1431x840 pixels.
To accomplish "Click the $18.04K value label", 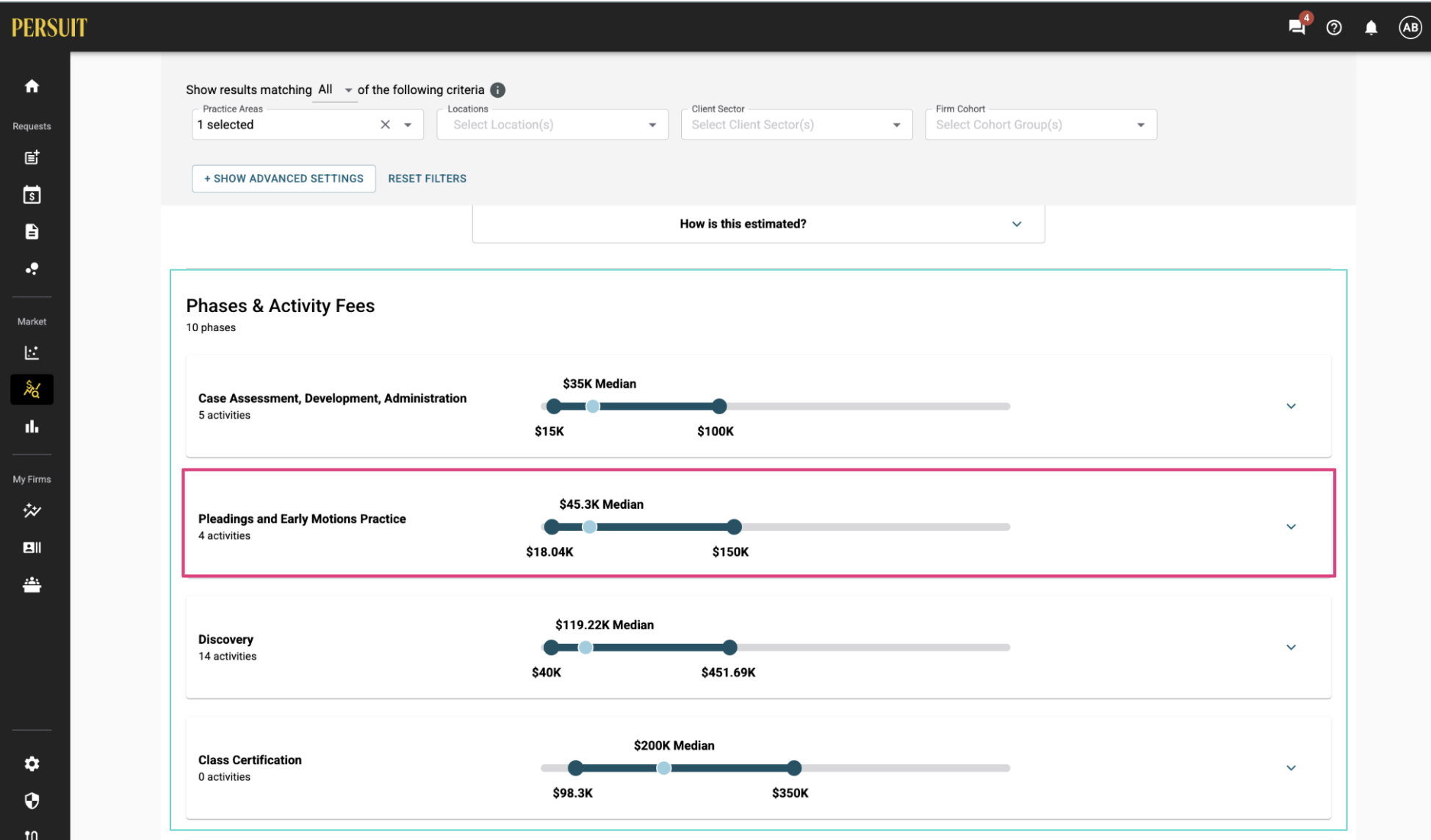I will 549,552.
